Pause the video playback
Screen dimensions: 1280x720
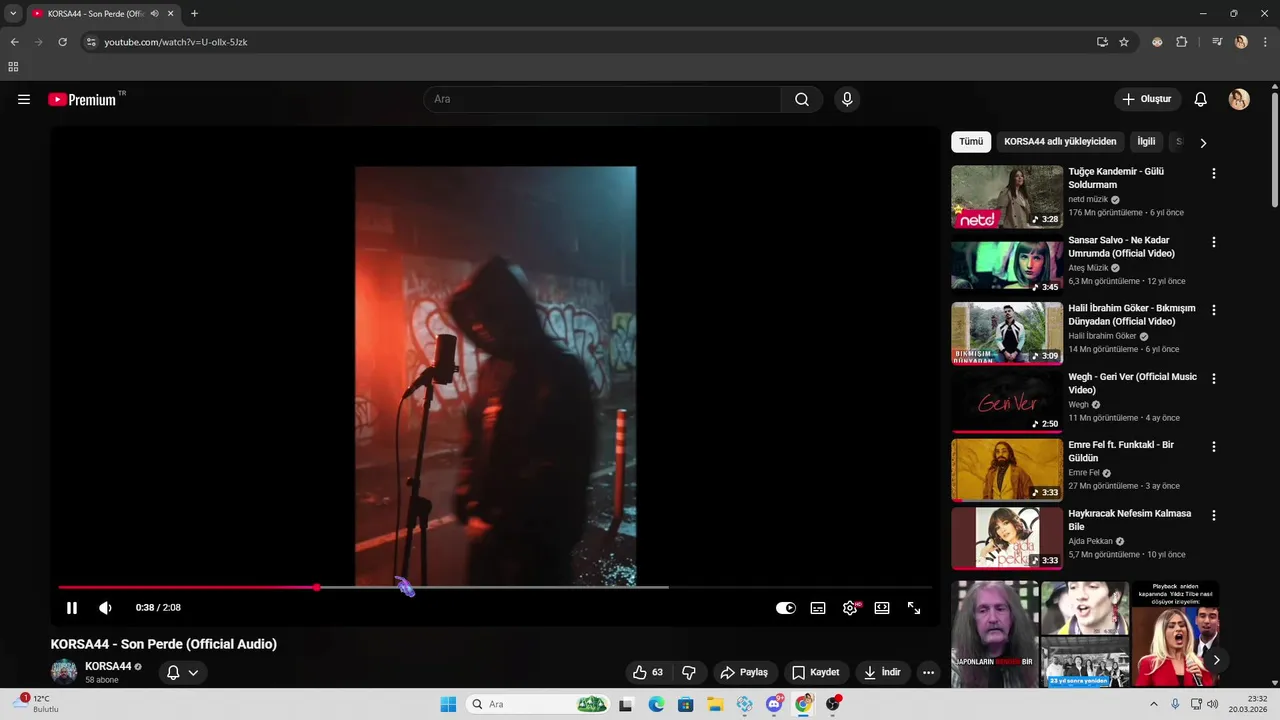[72, 608]
